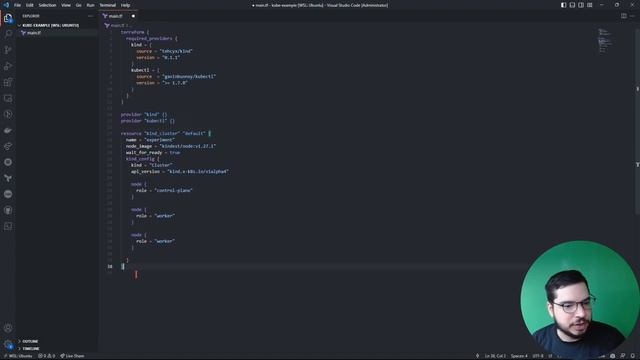Open editor More Actions ellipsis
Screen dimensions: 640x360
[x=632, y=16]
